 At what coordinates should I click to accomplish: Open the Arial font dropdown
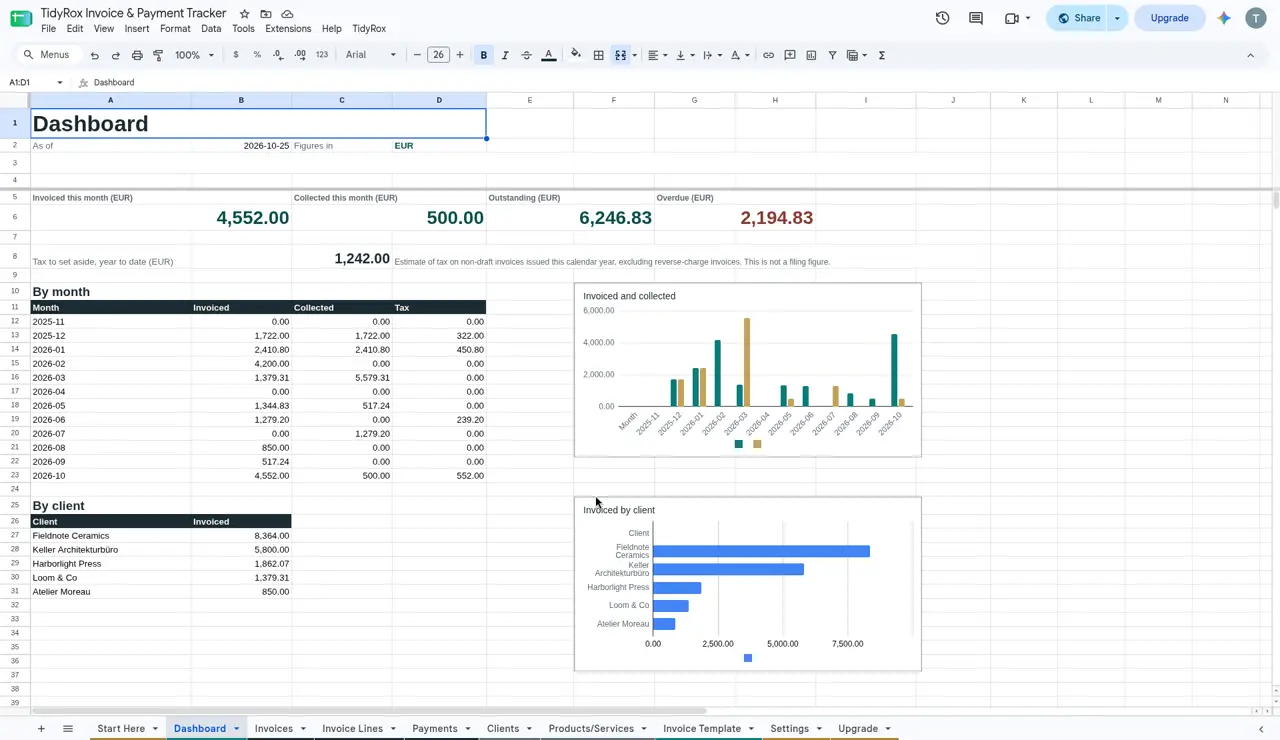pyautogui.click(x=371, y=55)
